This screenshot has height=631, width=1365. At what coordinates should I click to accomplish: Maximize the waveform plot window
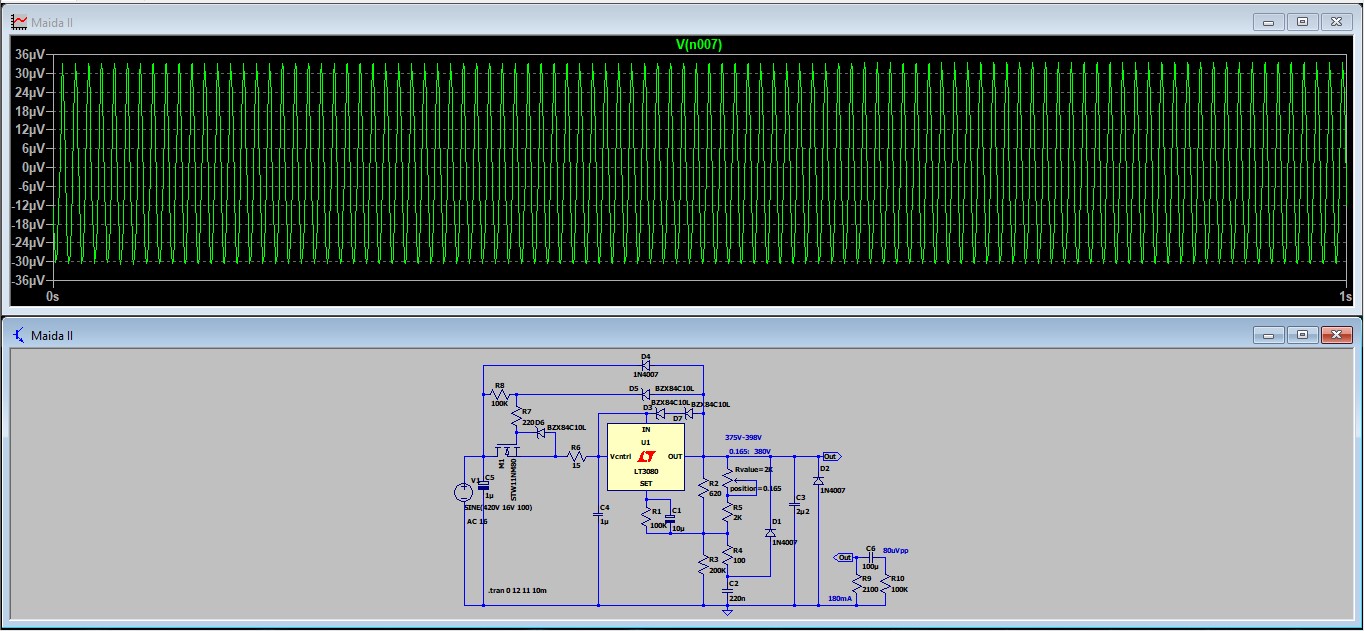pos(1302,21)
